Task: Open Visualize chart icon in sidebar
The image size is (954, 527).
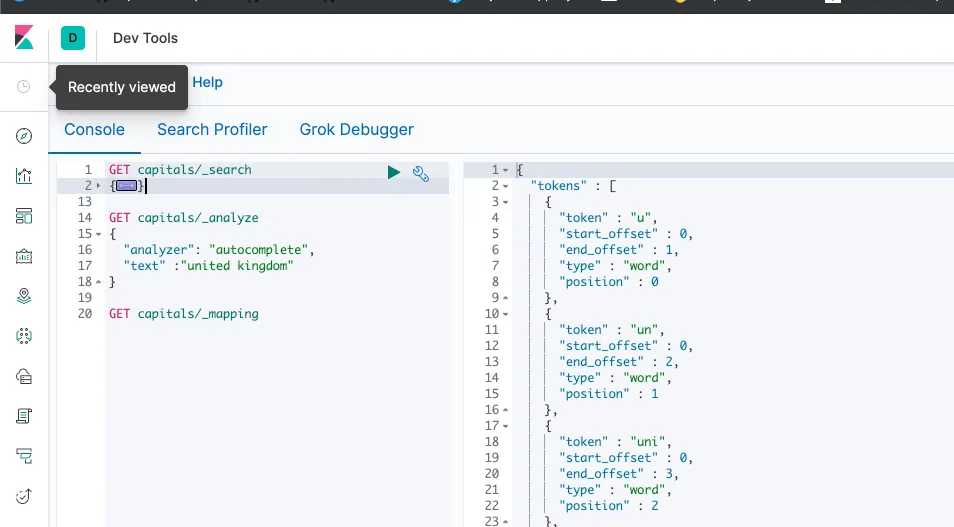Action: tap(24, 176)
